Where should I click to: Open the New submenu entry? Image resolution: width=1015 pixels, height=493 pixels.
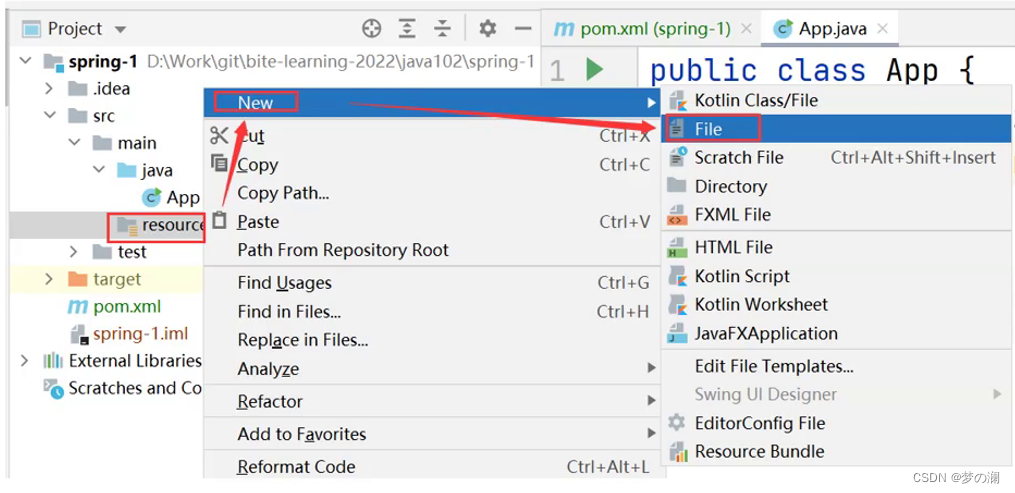[x=432, y=102]
